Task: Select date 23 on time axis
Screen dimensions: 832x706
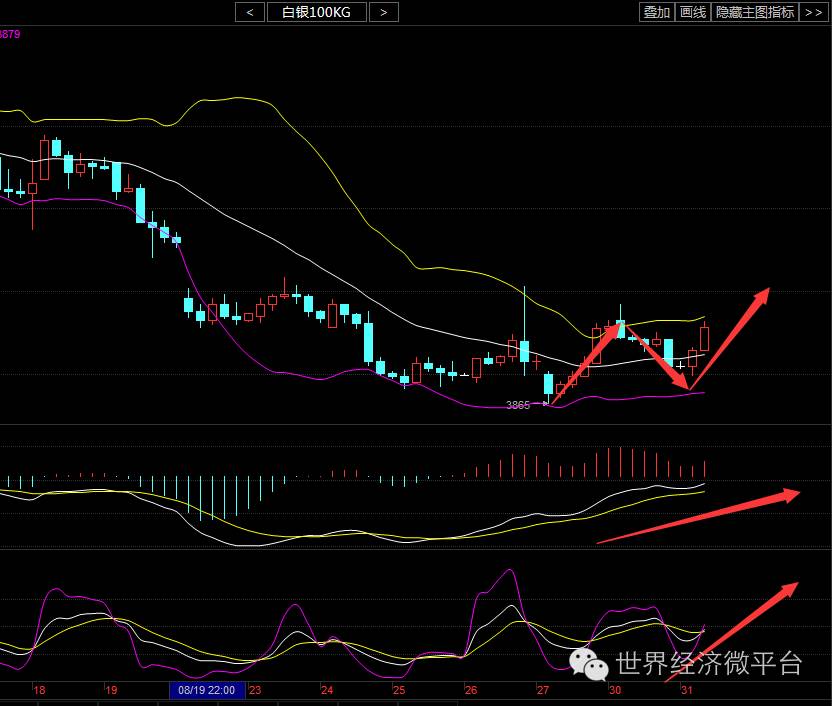Action: pyautogui.click(x=255, y=690)
